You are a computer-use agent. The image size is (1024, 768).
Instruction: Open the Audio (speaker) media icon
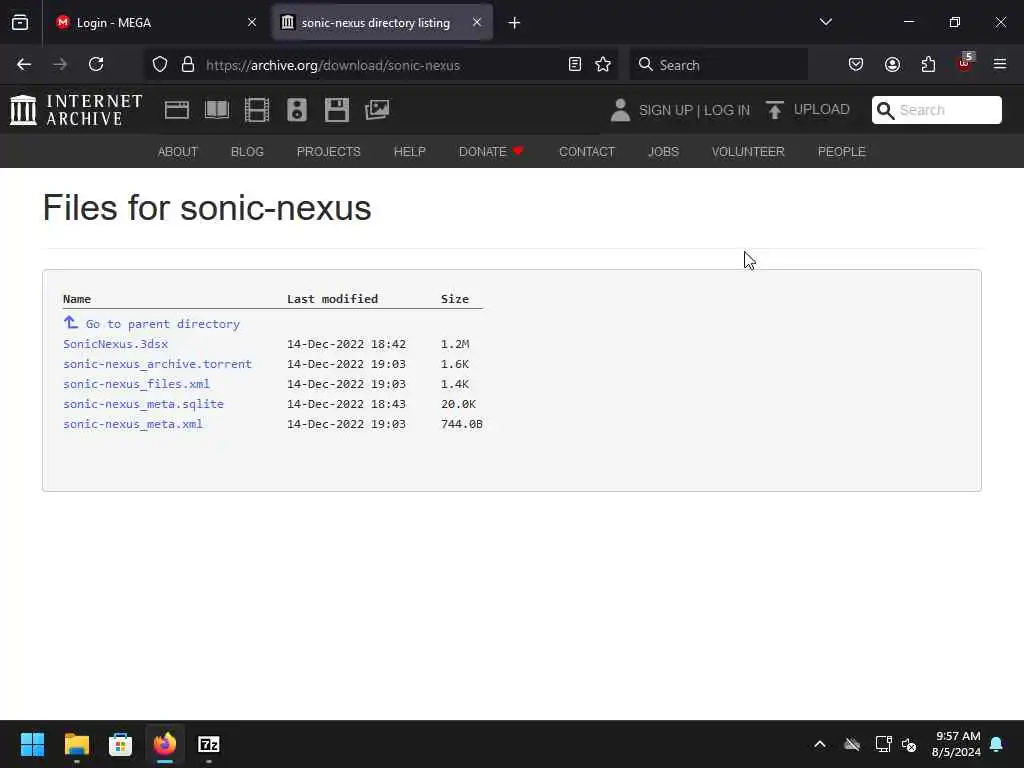point(296,110)
